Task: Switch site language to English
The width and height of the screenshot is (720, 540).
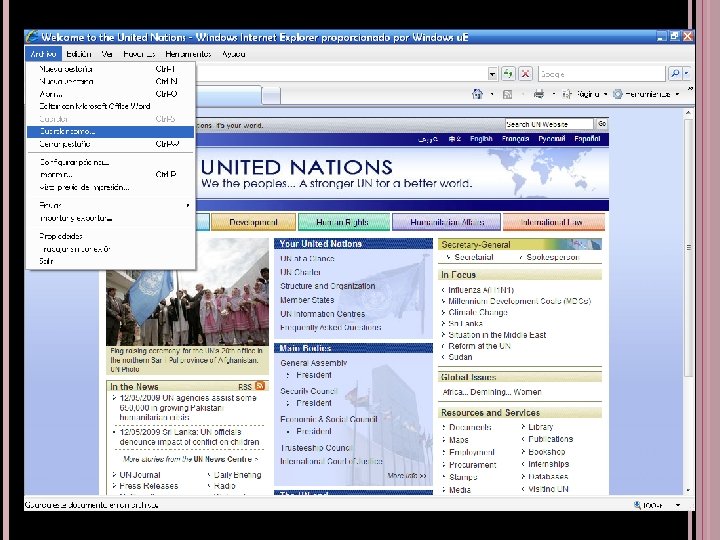Action: tap(481, 139)
